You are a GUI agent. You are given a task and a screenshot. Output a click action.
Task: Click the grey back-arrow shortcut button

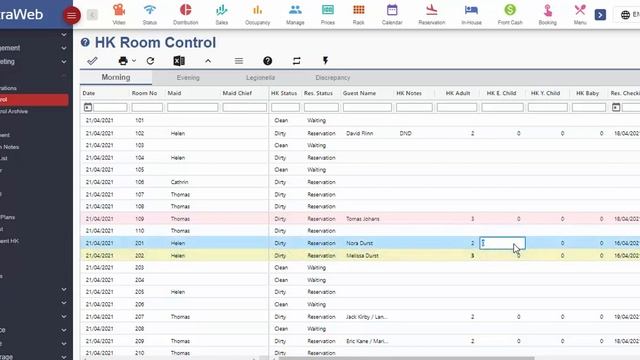pos(92,15)
